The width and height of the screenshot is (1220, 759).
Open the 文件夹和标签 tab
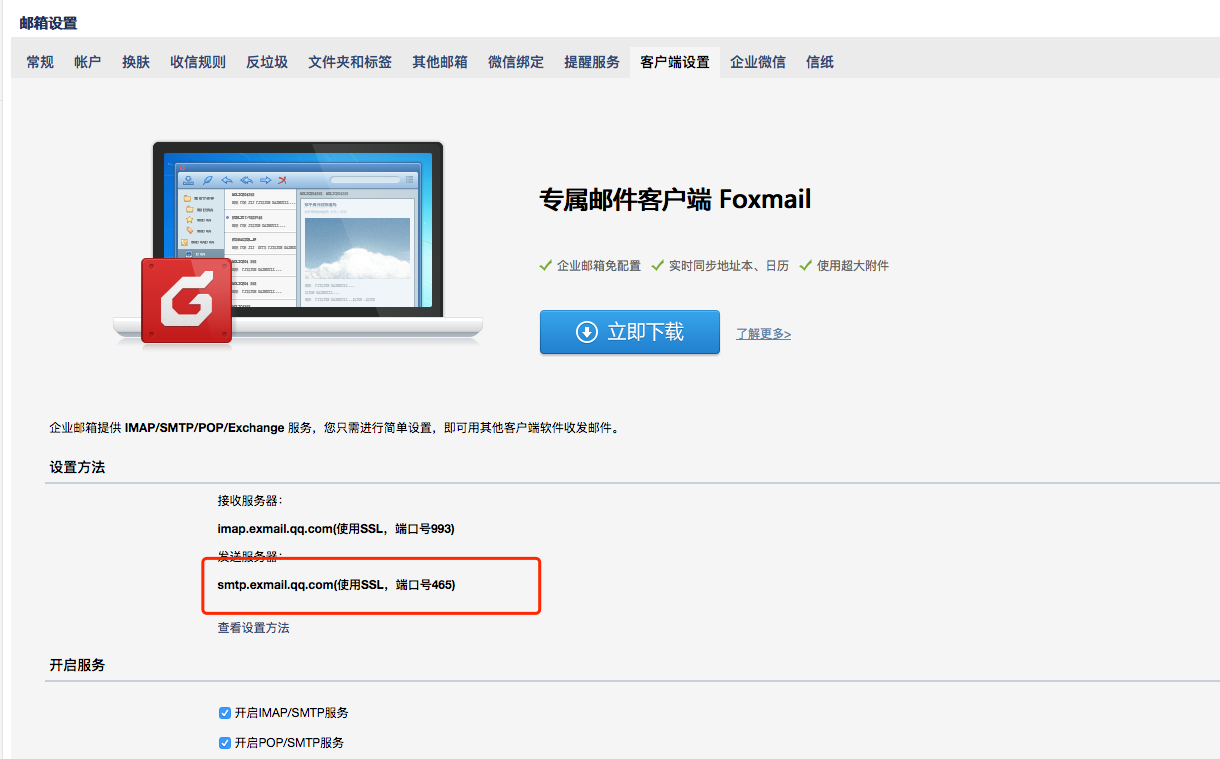coord(350,62)
